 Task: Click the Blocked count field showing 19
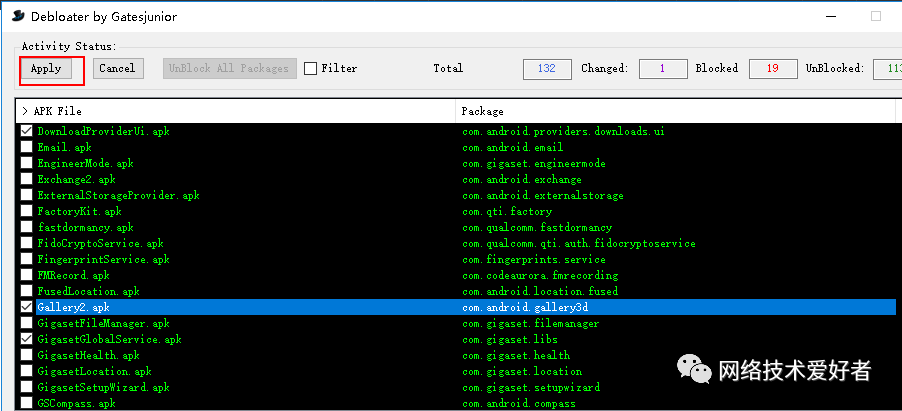coord(773,68)
